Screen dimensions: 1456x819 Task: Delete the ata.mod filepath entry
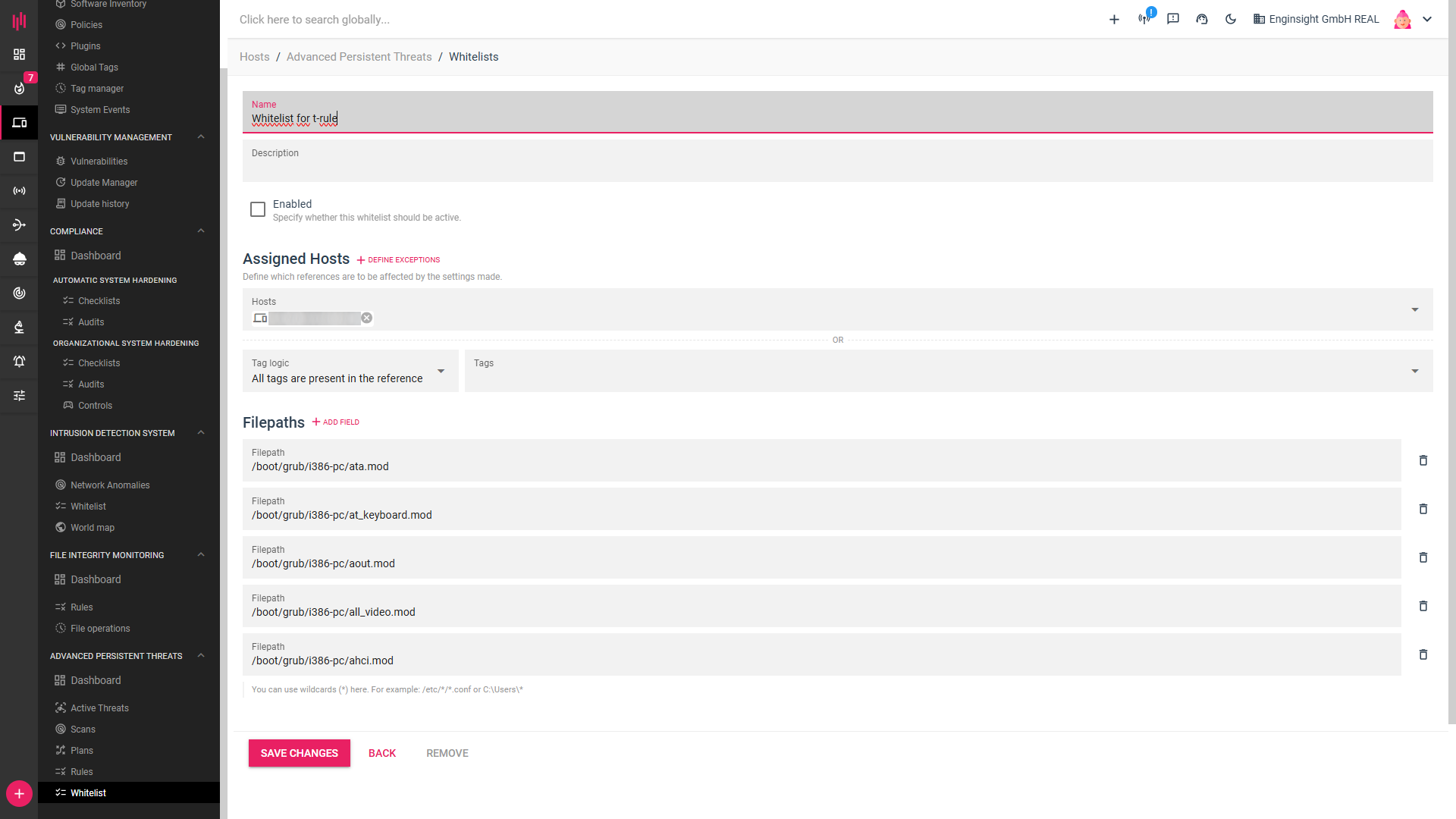point(1423,460)
